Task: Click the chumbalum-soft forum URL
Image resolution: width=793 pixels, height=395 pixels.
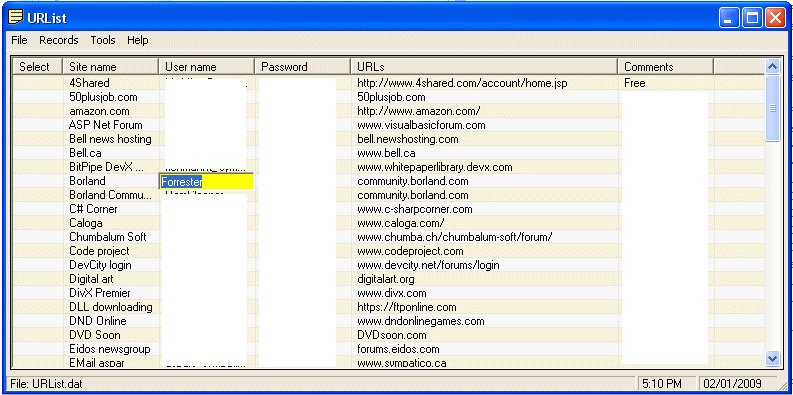Action: coord(455,237)
